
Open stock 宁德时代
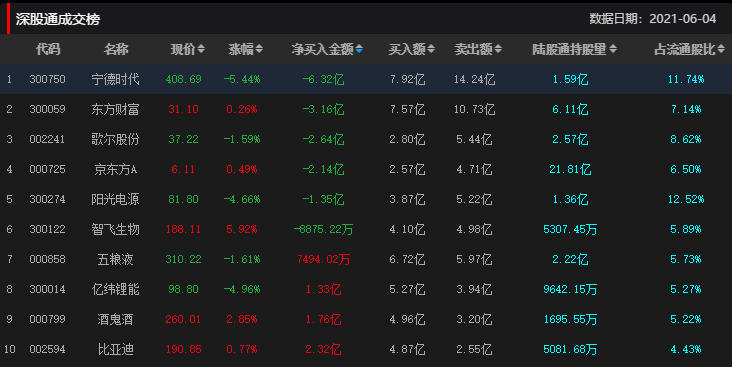coord(115,79)
